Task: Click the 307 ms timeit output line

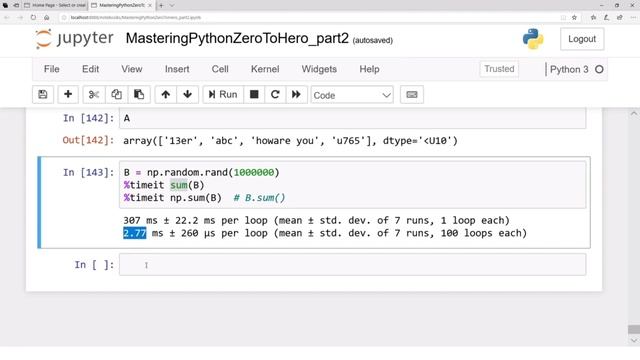Action: click(x=316, y=220)
